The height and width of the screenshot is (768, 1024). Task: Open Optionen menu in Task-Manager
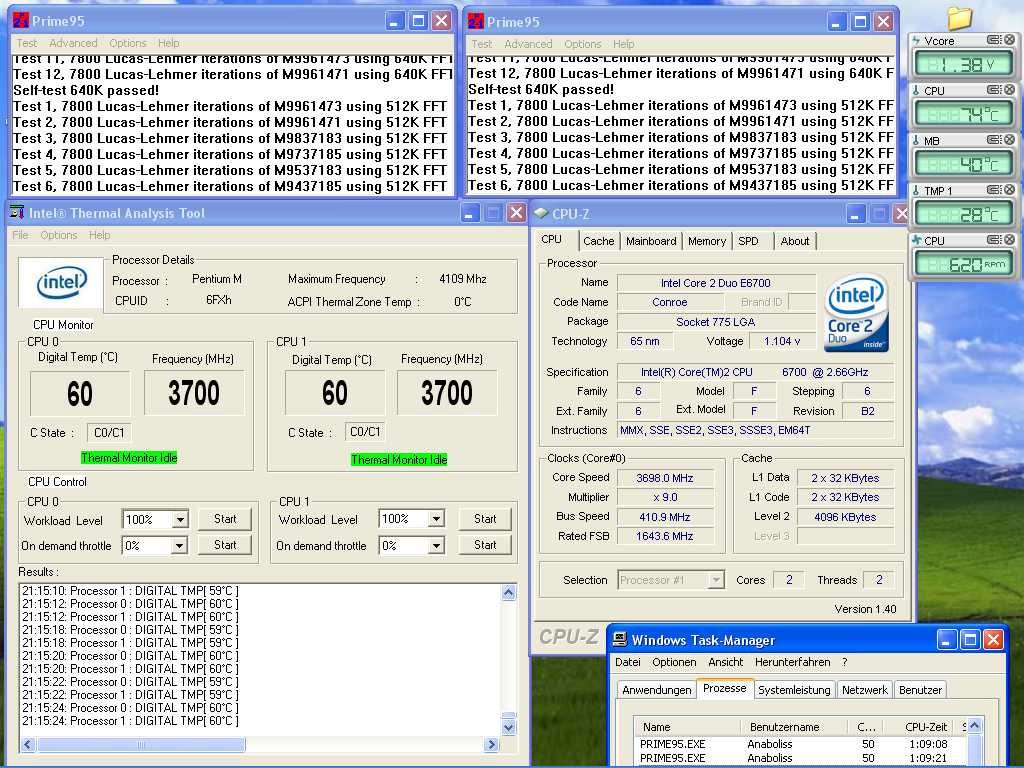pyautogui.click(x=674, y=662)
